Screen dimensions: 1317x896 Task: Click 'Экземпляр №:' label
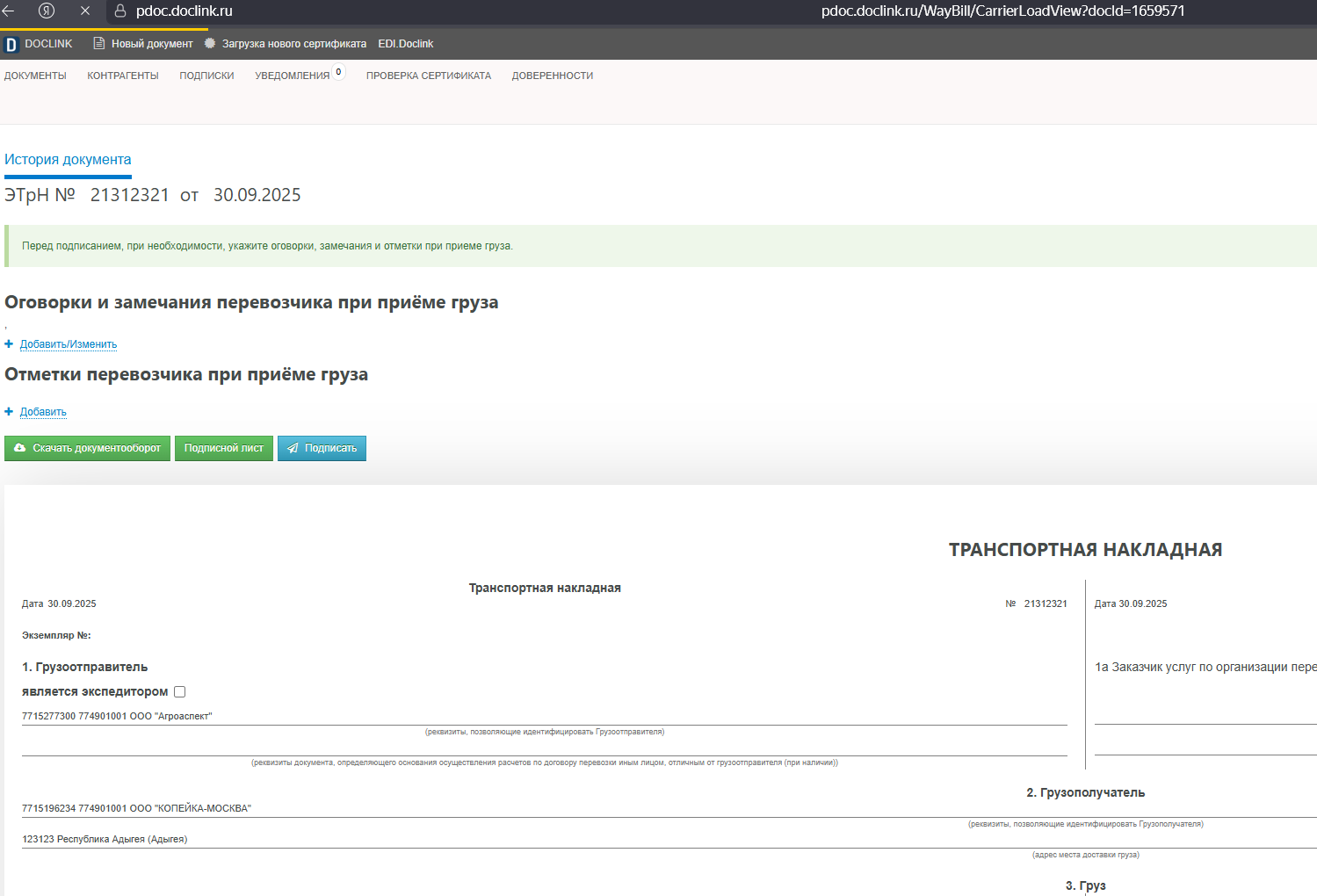click(x=56, y=635)
